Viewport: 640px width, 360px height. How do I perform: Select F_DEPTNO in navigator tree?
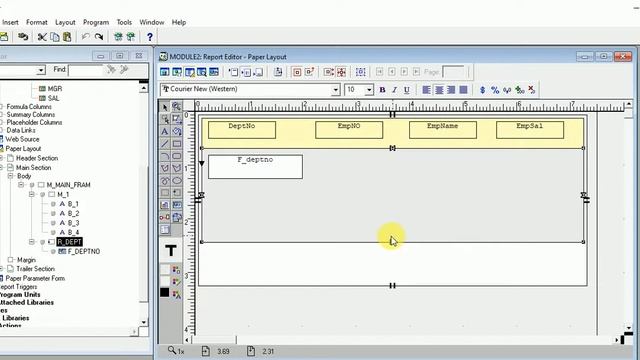pyautogui.click(x=84, y=251)
